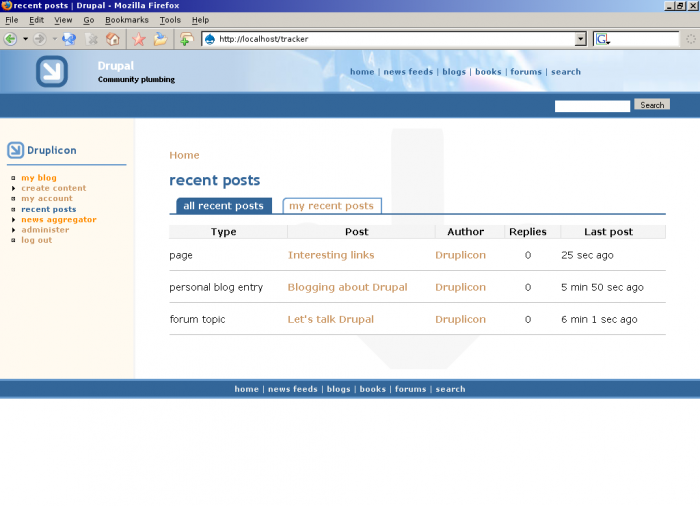The width and height of the screenshot is (700, 506).
Task: Click the folder with blue arrow icon
Action: click(160, 39)
